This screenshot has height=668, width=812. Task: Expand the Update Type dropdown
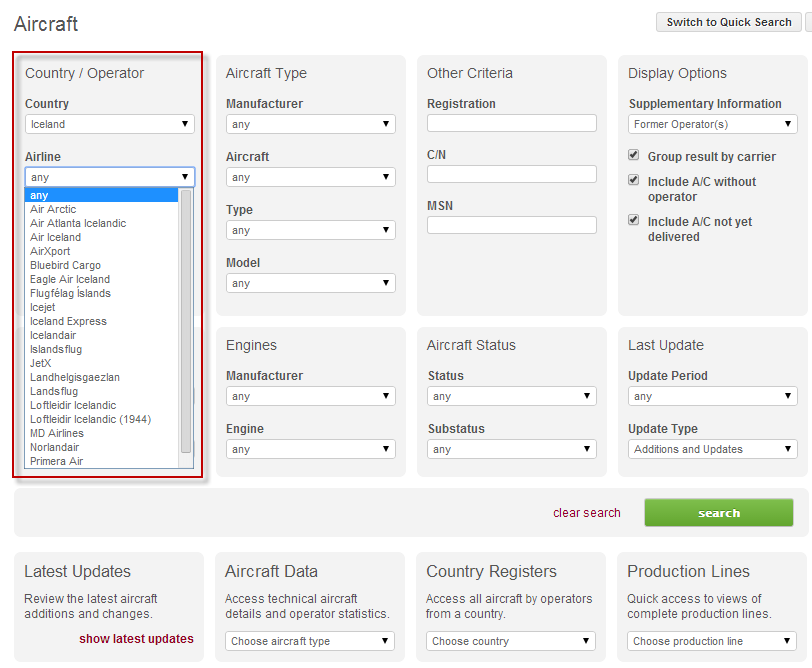point(713,449)
